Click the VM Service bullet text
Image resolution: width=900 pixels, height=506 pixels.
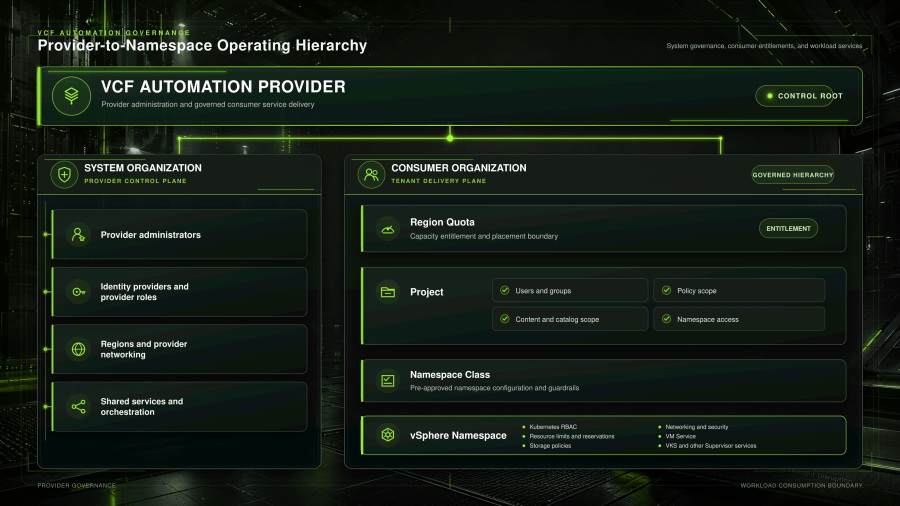tap(680, 436)
